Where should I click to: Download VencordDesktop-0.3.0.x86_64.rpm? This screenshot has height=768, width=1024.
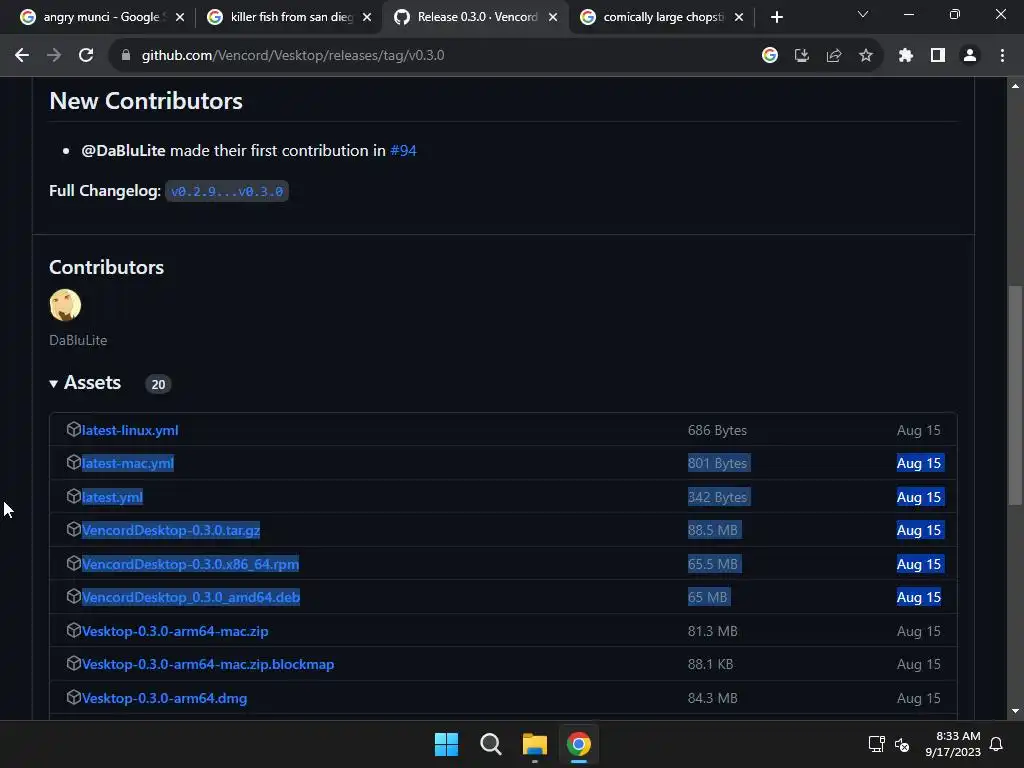[191, 564]
